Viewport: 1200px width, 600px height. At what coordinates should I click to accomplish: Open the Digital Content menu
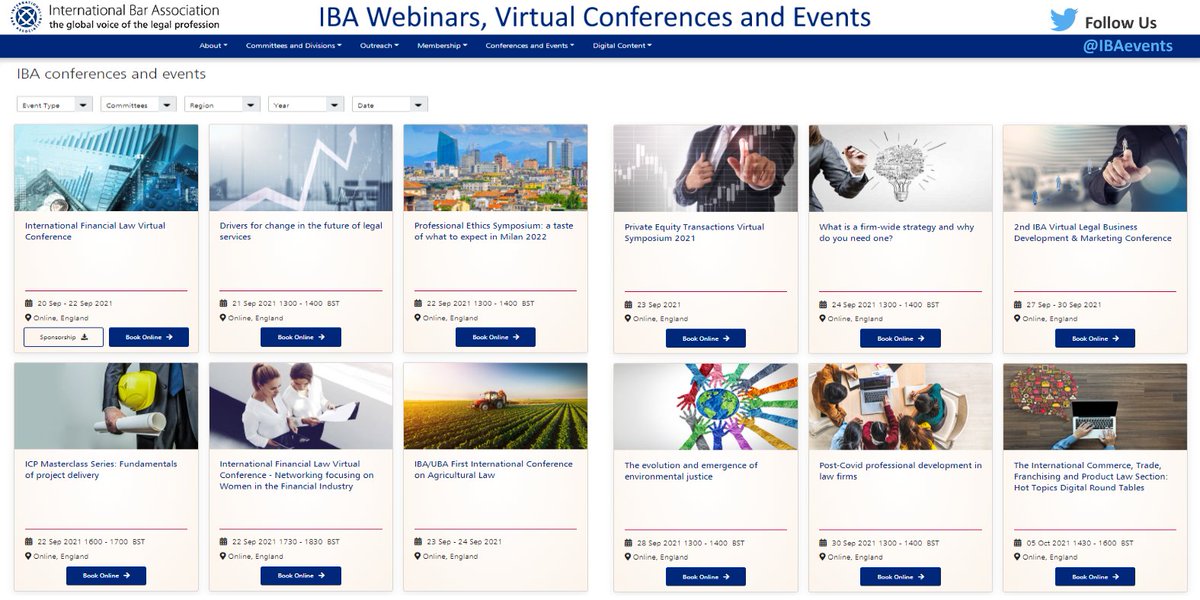tap(622, 46)
